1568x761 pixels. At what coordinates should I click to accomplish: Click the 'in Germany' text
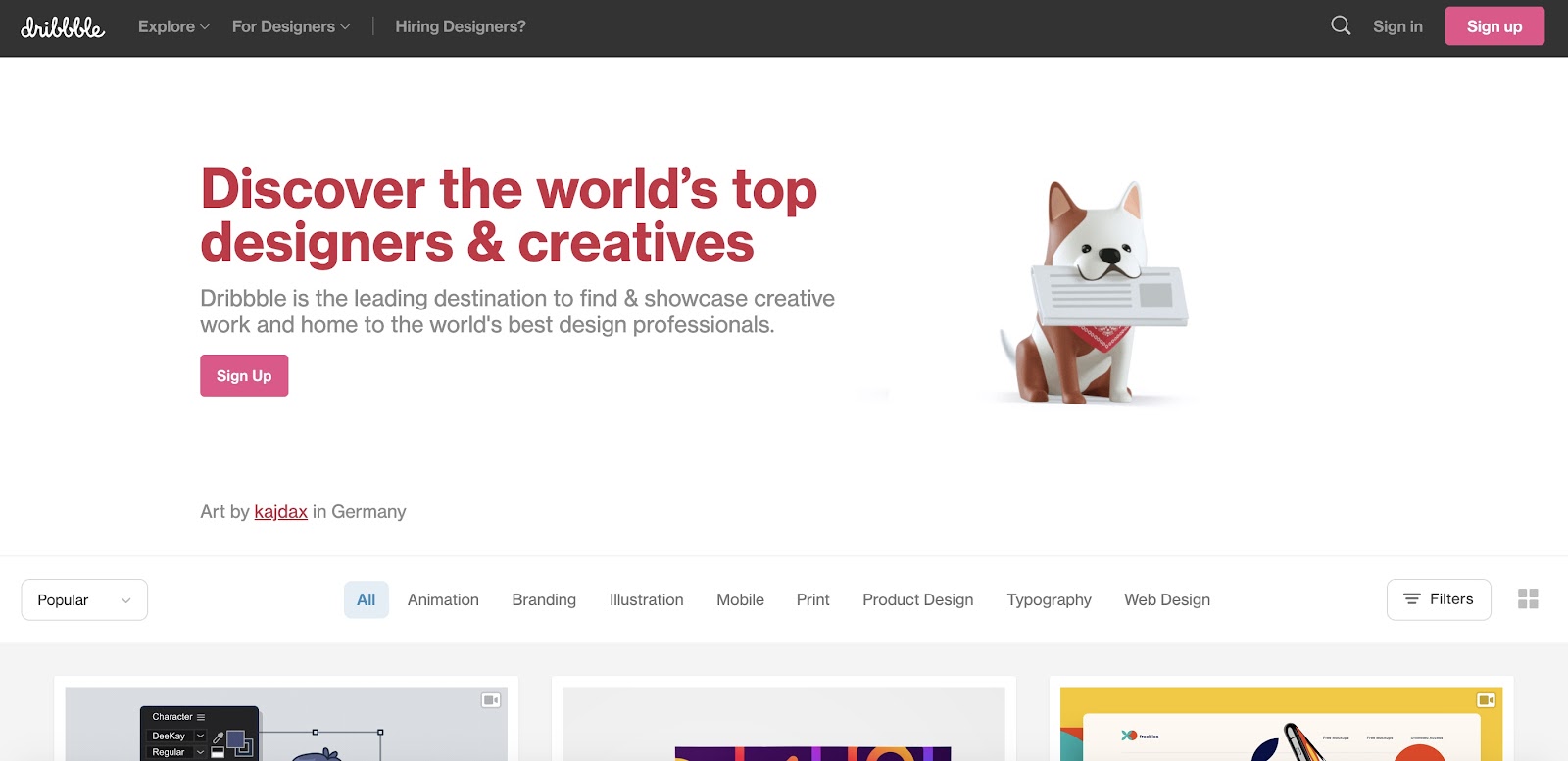(x=359, y=512)
